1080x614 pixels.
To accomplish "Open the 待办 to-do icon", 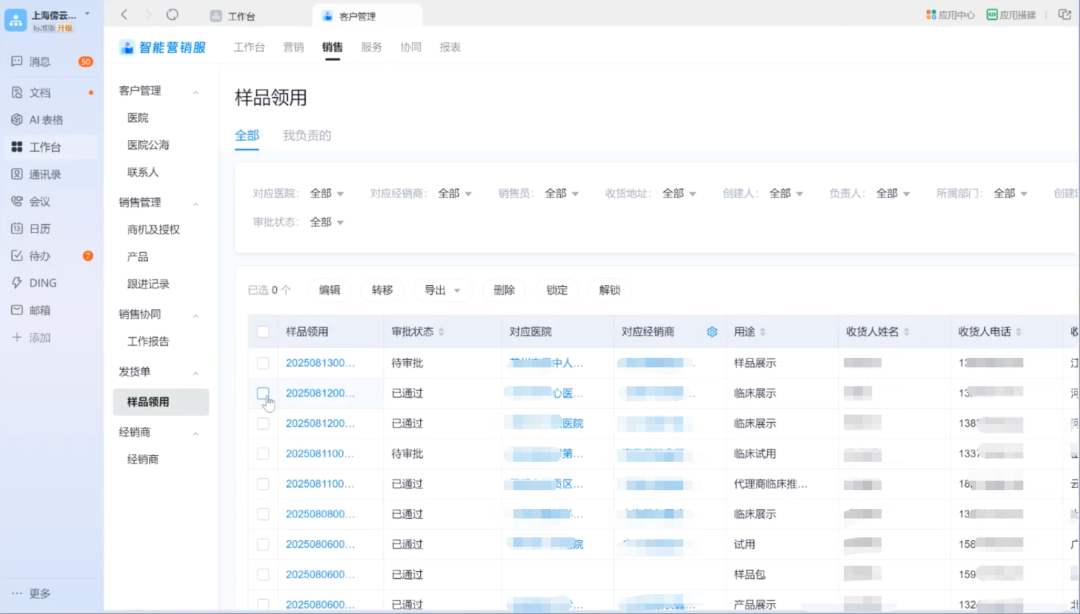I will (17, 256).
